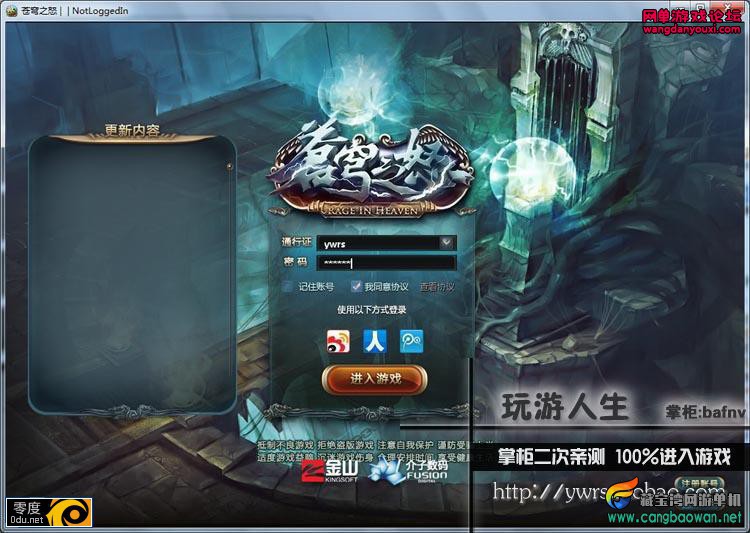This screenshot has width=750, height=533.
Task: Log in with Renren icon
Action: (375, 341)
